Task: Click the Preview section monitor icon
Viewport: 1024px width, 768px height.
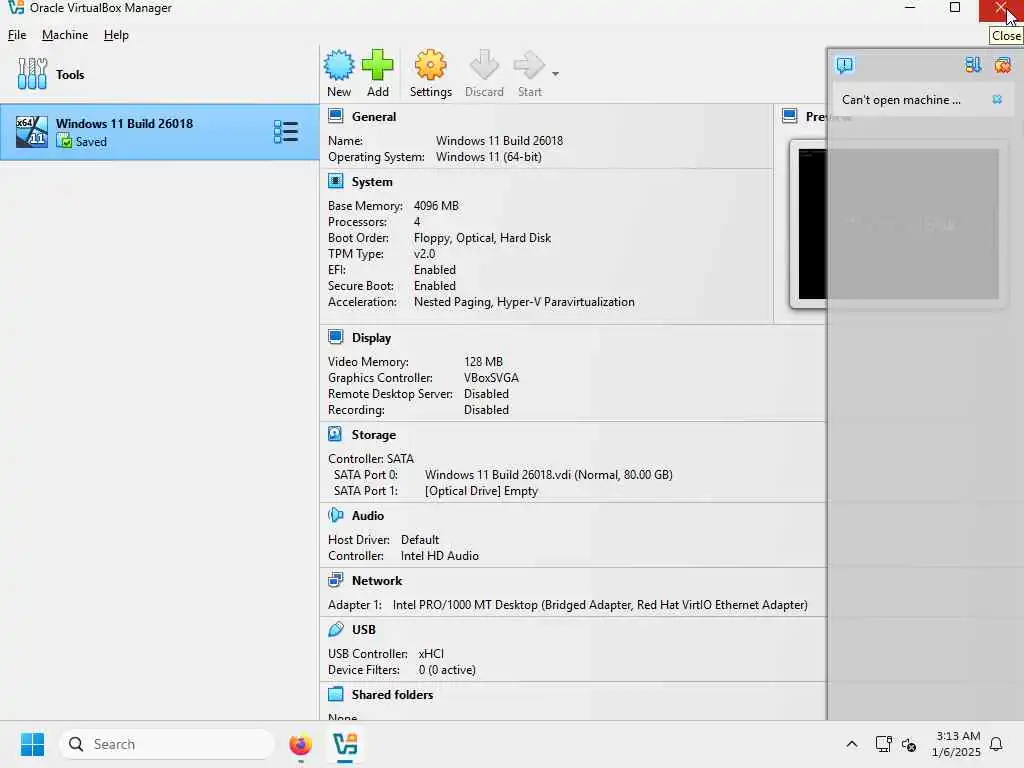Action: pyautogui.click(x=790, y=116)
